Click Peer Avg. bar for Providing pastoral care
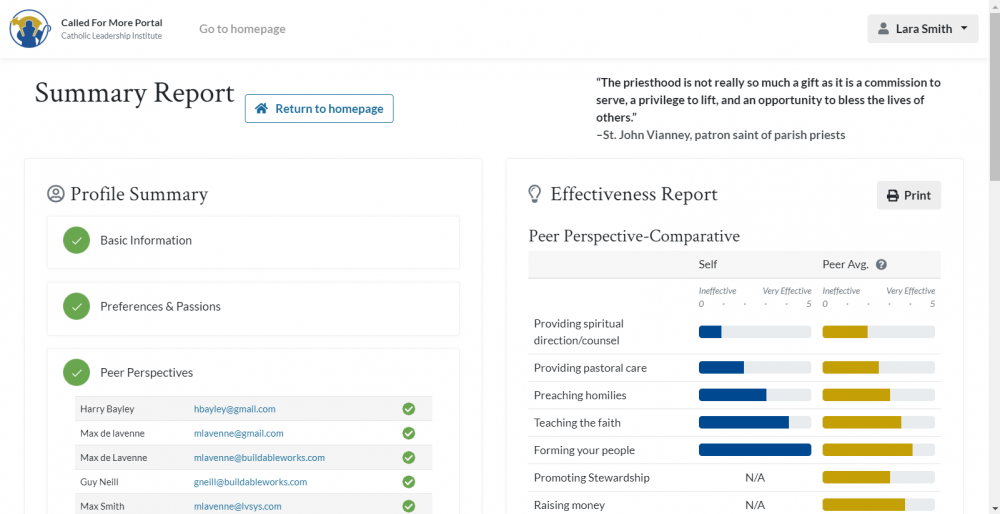 click(x=879, y=367)
